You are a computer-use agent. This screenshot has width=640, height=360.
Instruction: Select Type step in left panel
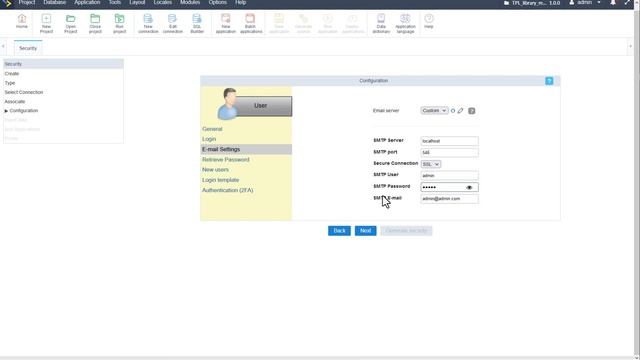click(x=10, y=83)
